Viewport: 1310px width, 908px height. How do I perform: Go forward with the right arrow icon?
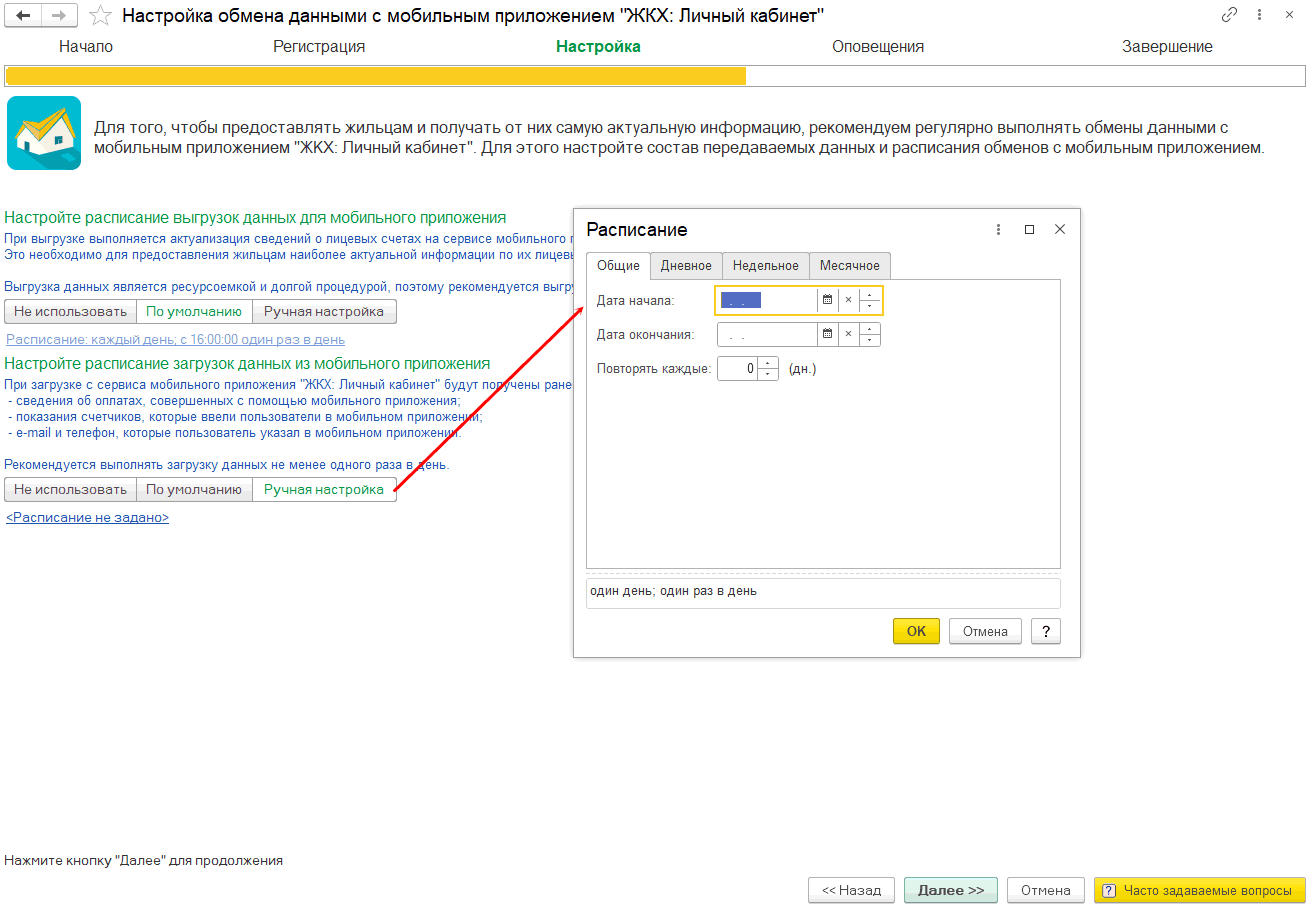[x=59, y=15]
